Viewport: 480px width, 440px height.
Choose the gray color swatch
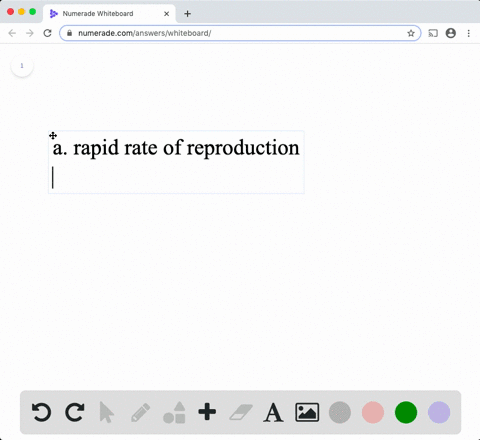point(340,412)
